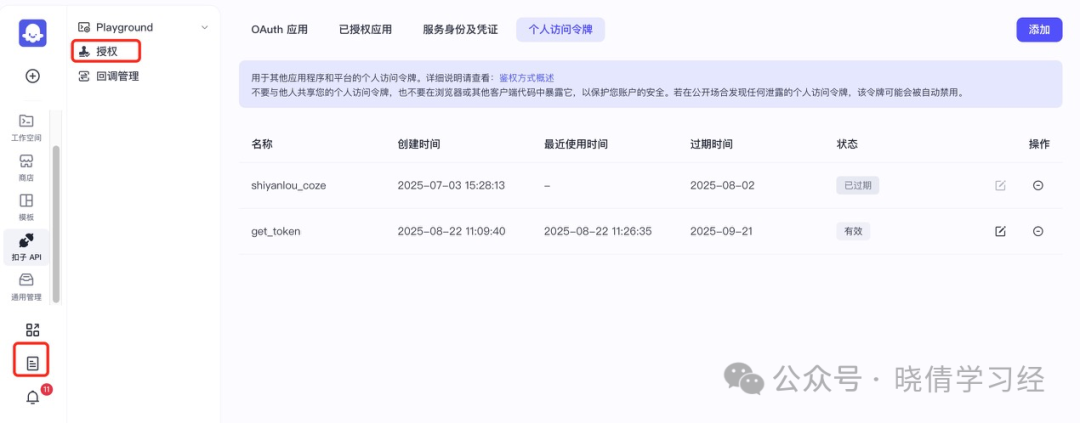This screenshot has height=423, width=1080.
Task: Click the documentation icon in bottom sidebar
Action: [x=32, y=362]
